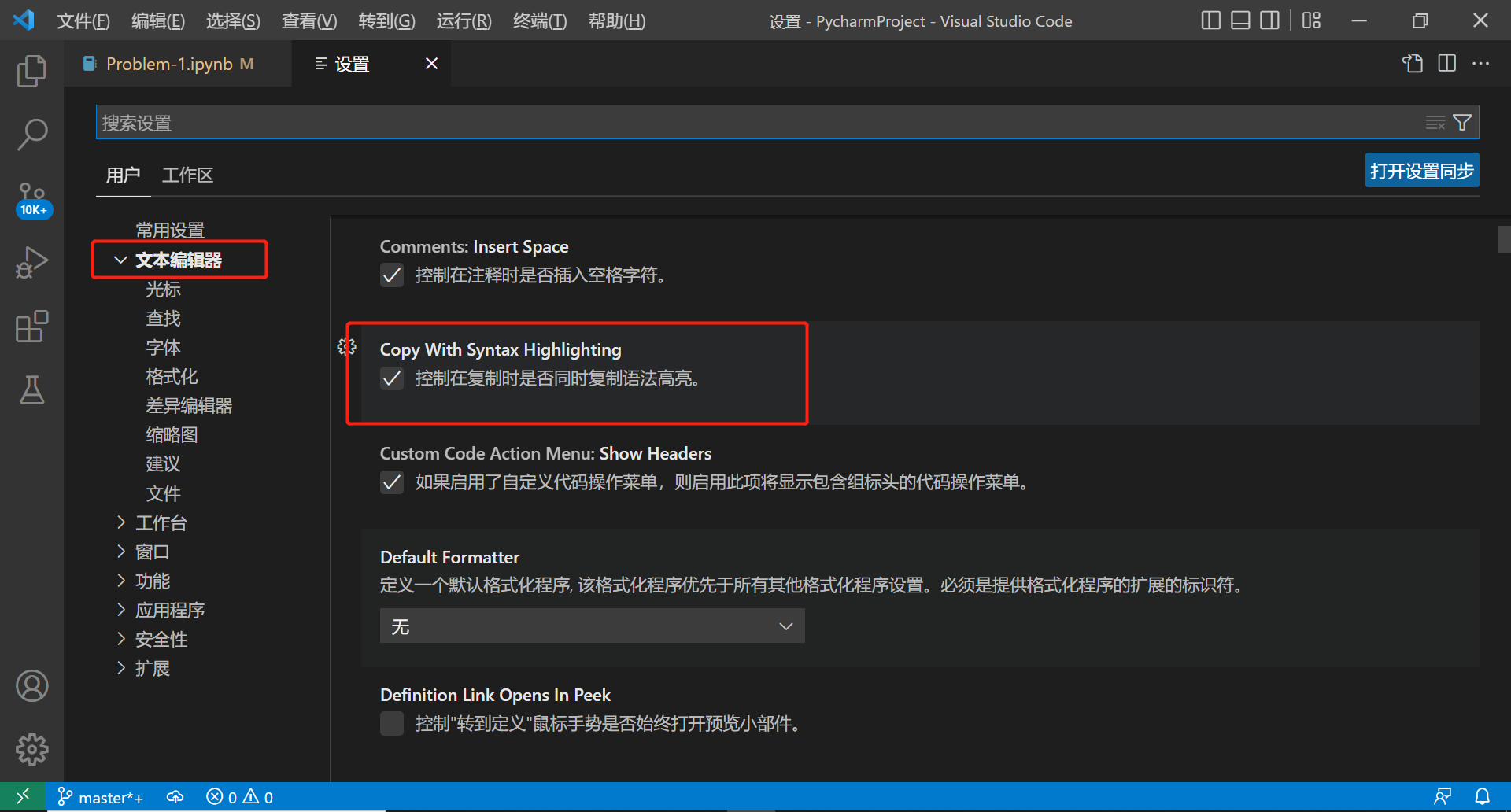Expand the 扩展 settings section
This screenshot has width=1511, height=812.
(x=121, y=668)
